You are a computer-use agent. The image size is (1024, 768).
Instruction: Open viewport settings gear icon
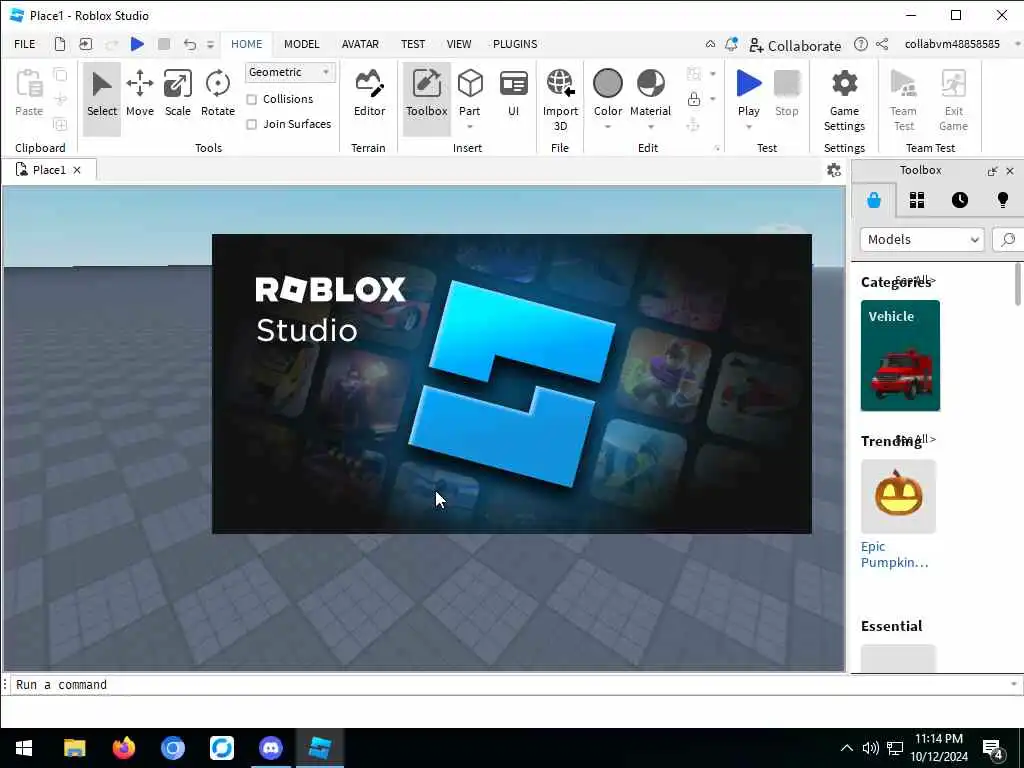point(833,170)
